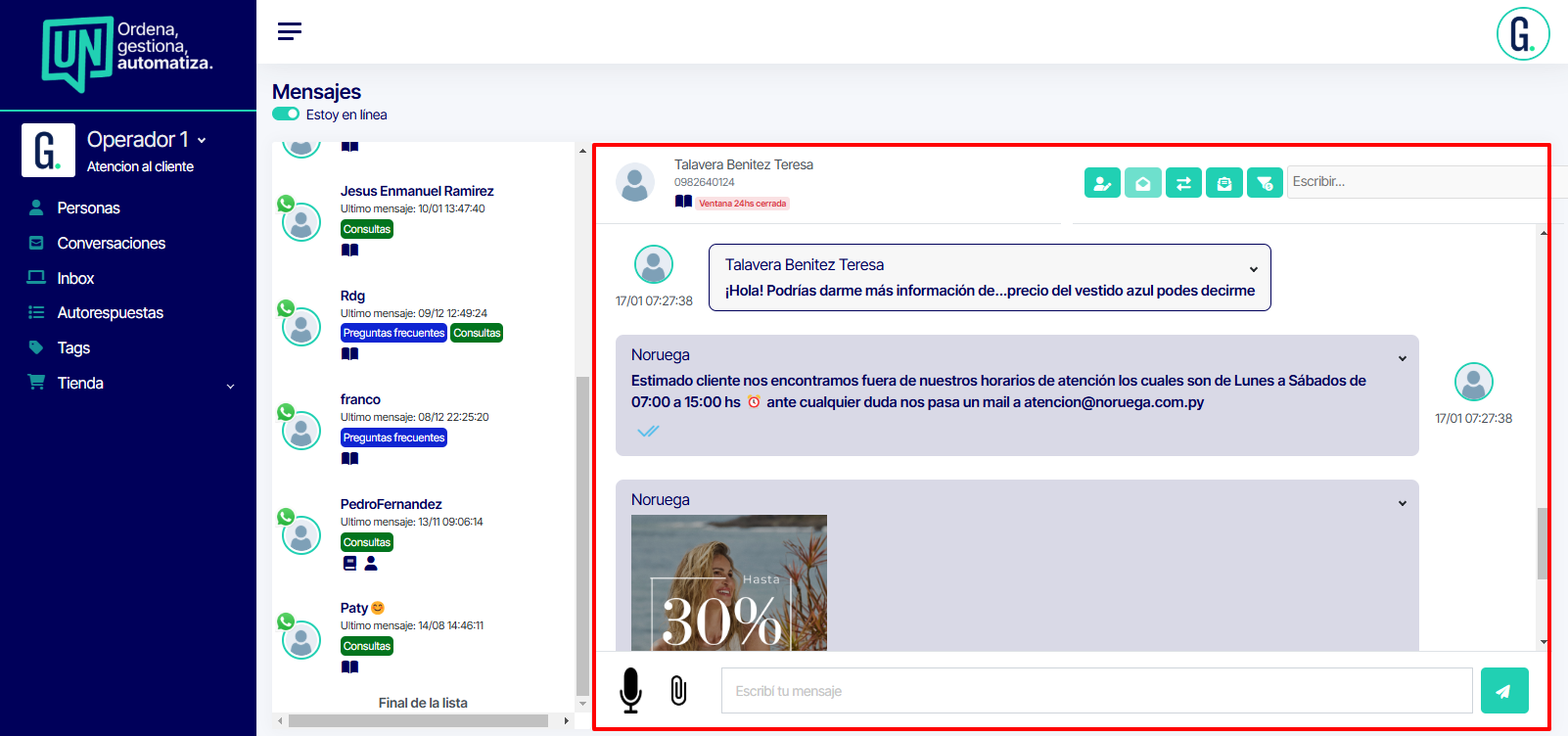
Task: Click notebook icon under PedroFernandez conversation
Action: (x=349, y=563)
